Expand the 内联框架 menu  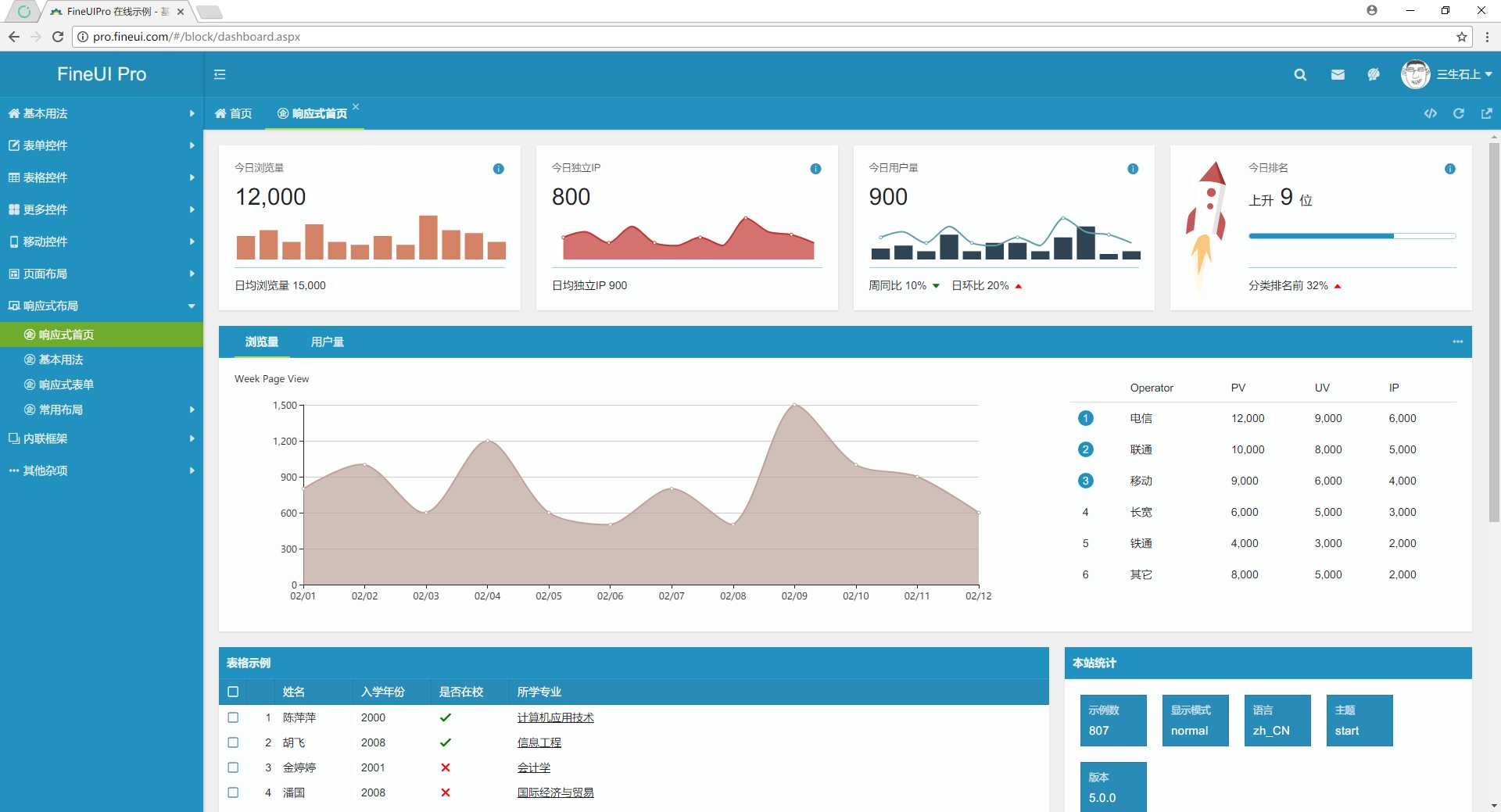102,438
